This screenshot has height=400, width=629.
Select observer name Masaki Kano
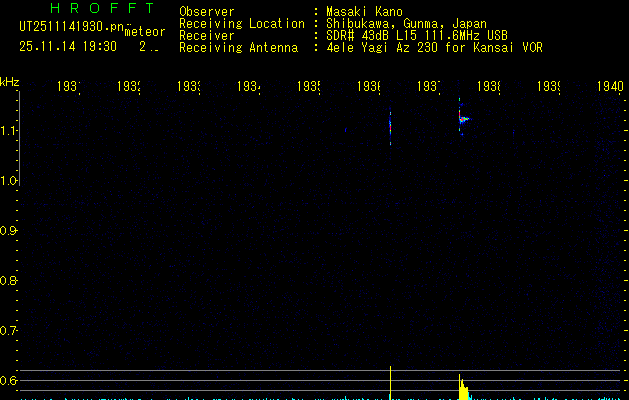[364, 12]
